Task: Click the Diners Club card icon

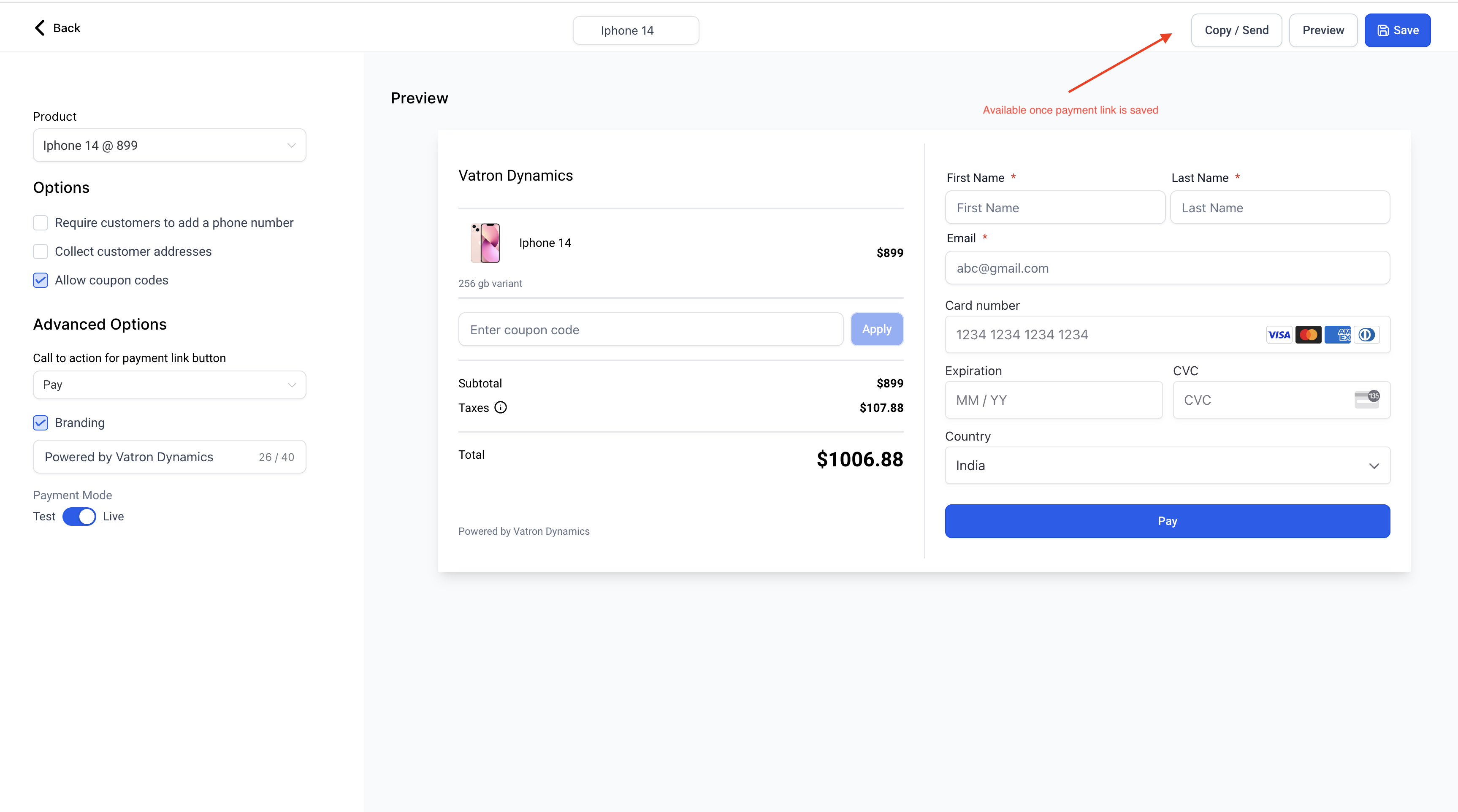Action: coord(1366,334)
